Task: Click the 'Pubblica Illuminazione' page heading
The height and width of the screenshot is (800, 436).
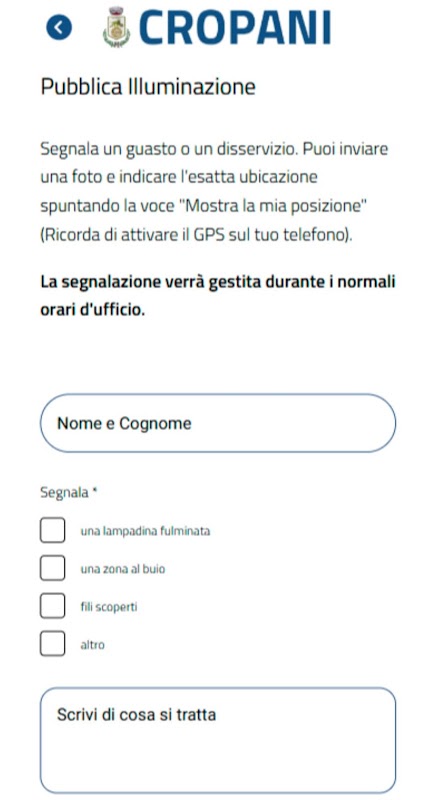Action: (x=148, y=87)
